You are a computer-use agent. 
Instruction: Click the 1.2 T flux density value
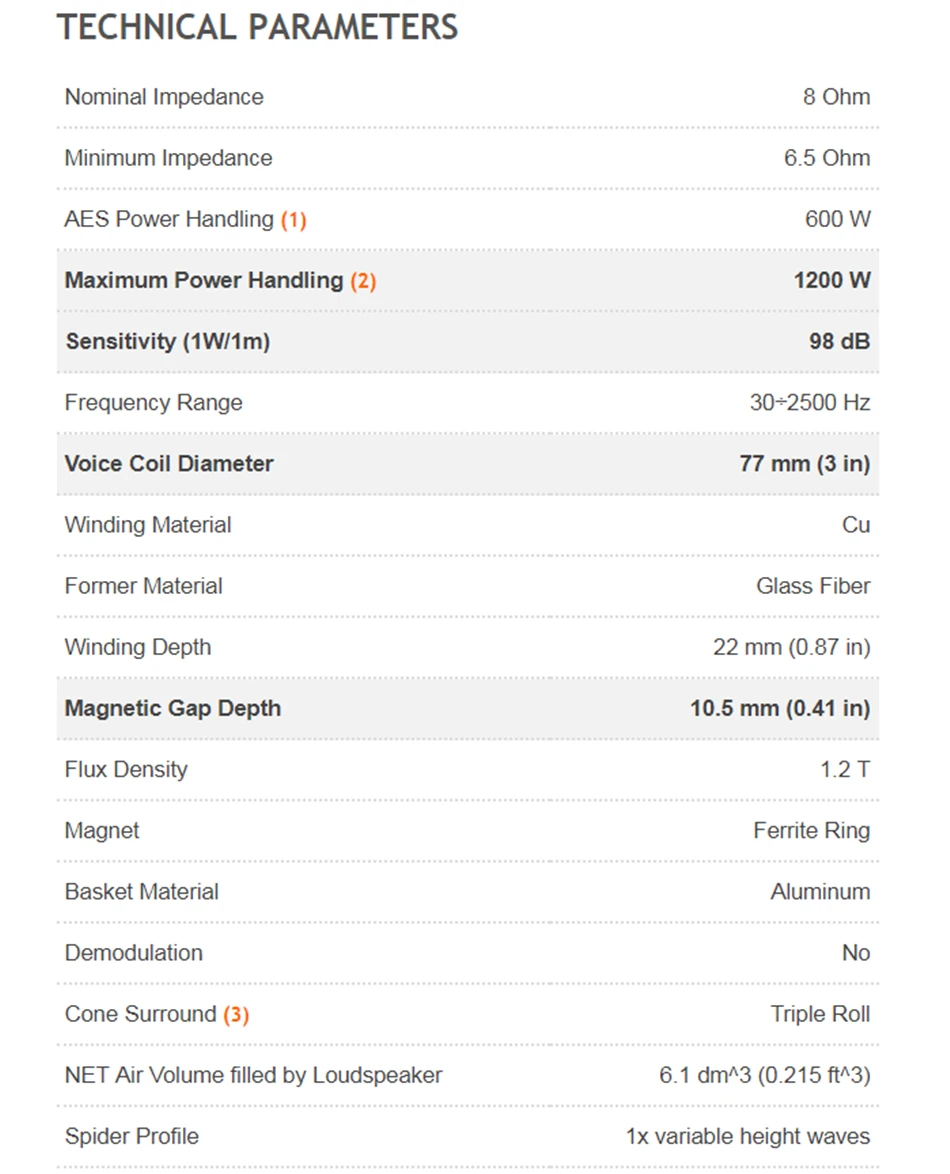845,770
